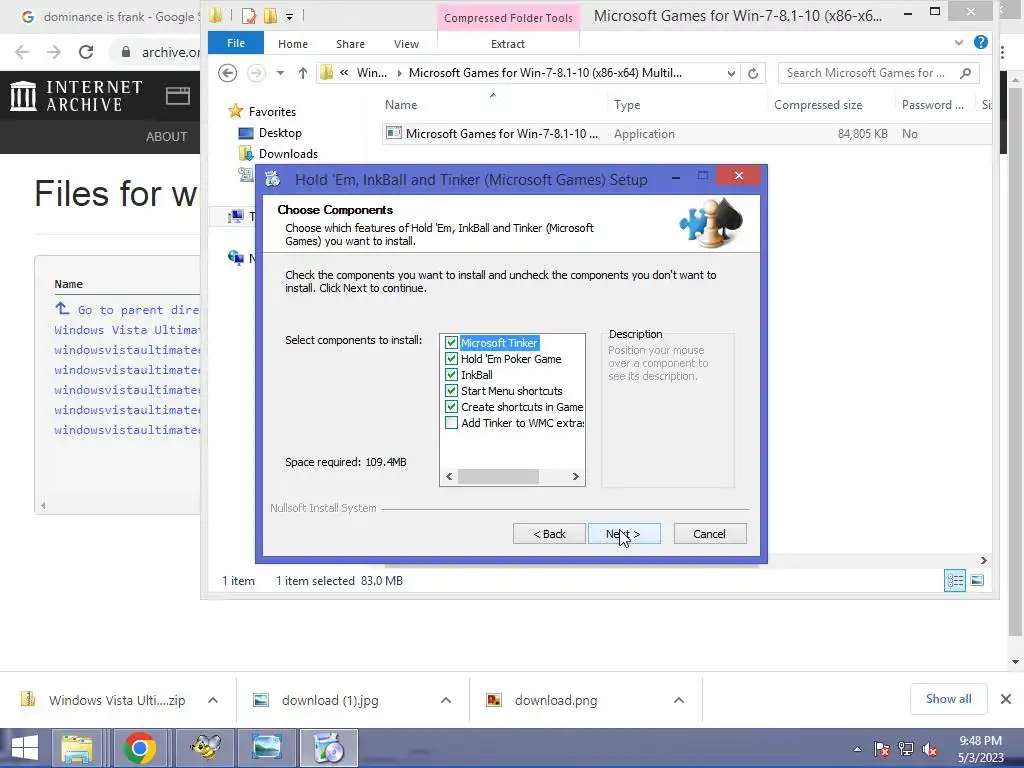Uncheck the InkBall component
Viewport: 1024px width, 768px height.
(x=451, y=375)
